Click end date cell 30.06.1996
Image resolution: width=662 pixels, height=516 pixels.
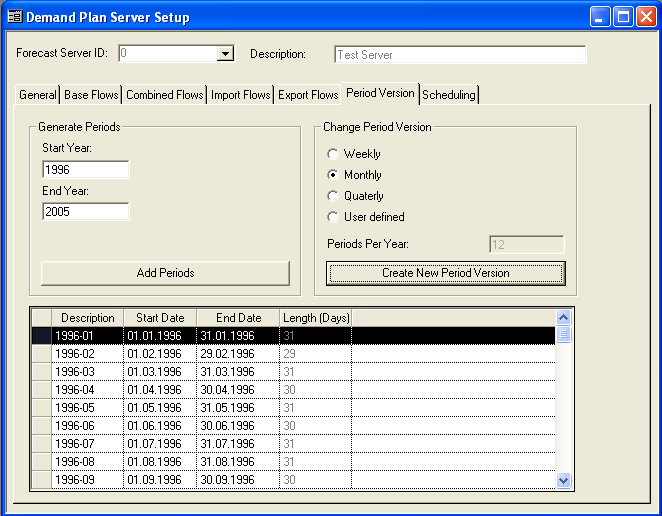pos(238,426)
